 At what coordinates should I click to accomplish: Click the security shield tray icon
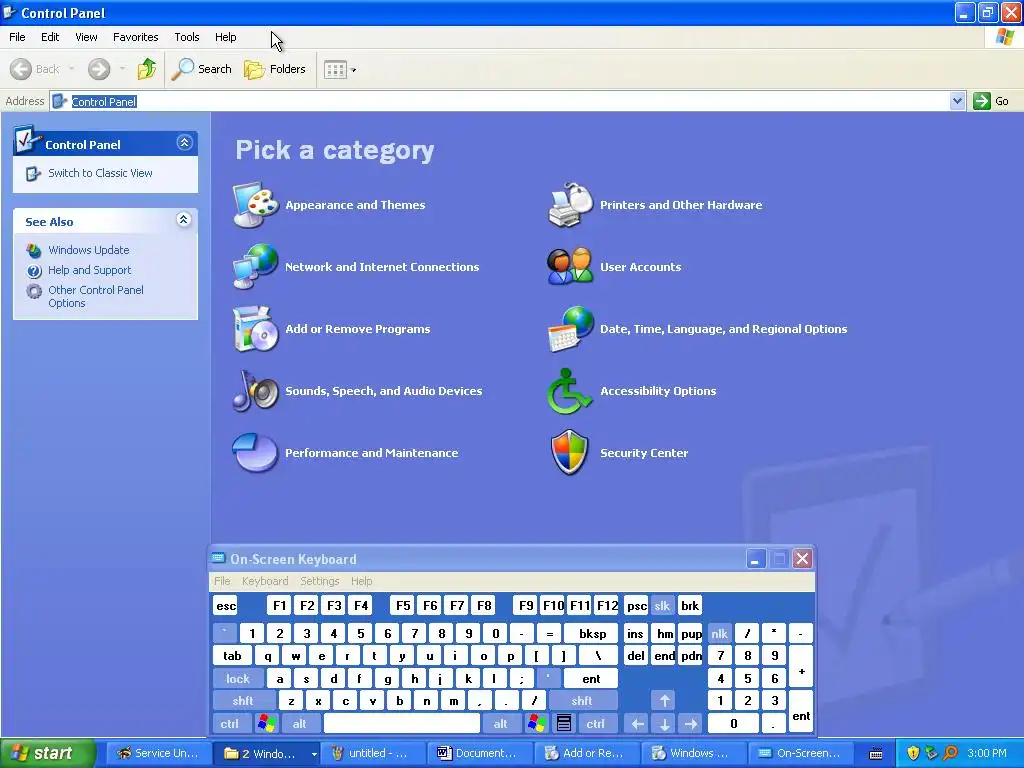[x=913, y=753]
